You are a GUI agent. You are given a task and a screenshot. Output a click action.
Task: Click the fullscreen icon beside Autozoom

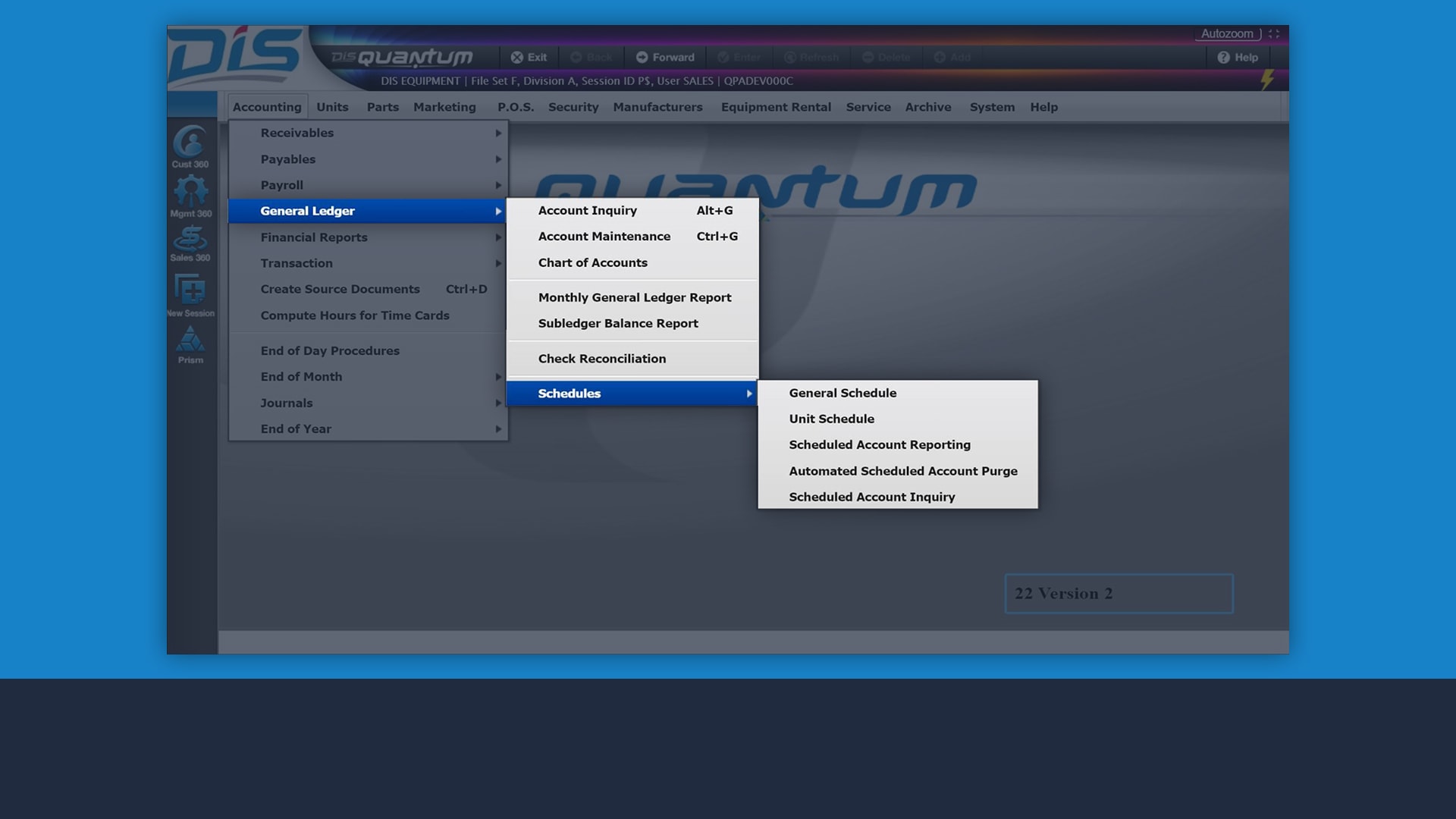point(1274,34)
